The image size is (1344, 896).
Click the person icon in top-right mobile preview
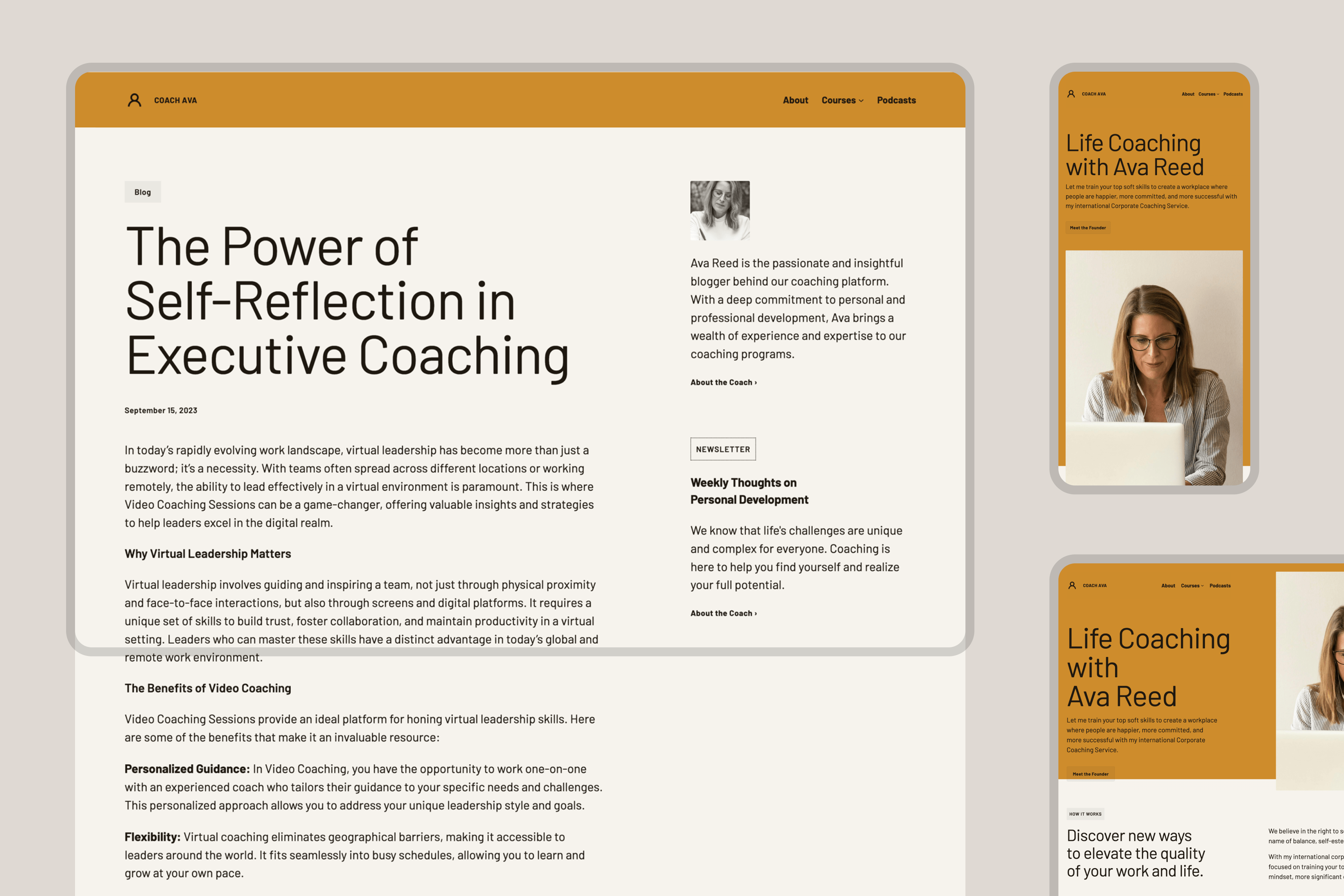1071,94
